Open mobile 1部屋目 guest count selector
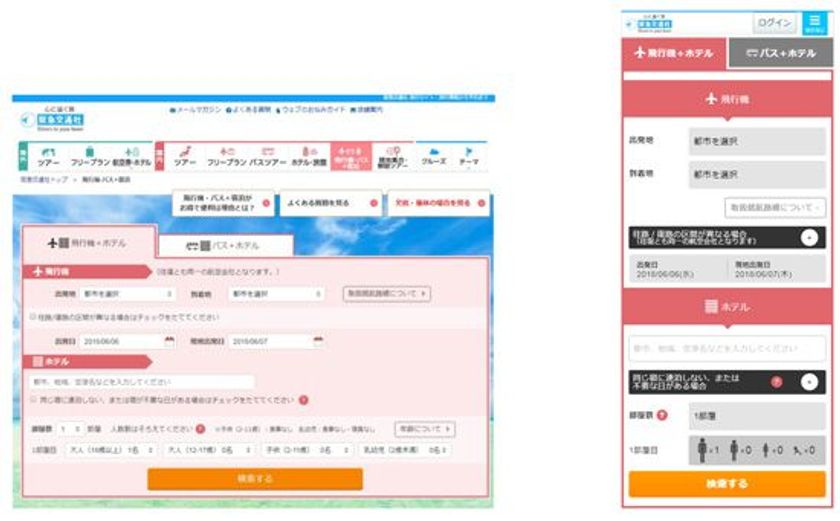 (757, 450)
